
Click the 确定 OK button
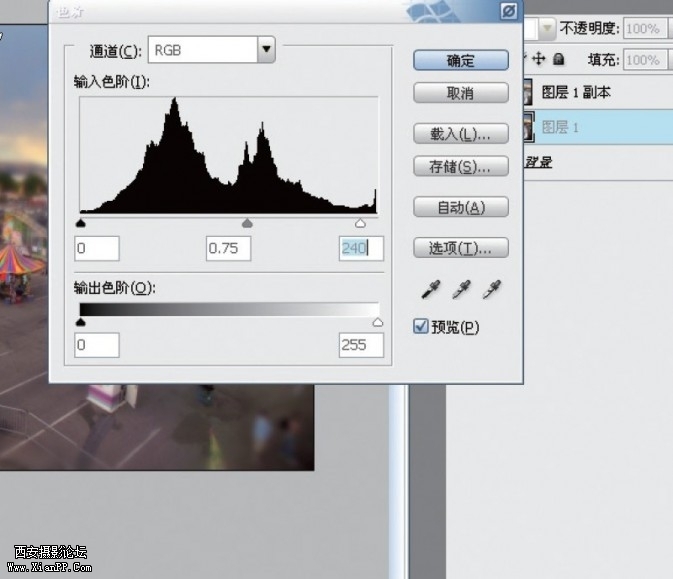tap(460, 60)
